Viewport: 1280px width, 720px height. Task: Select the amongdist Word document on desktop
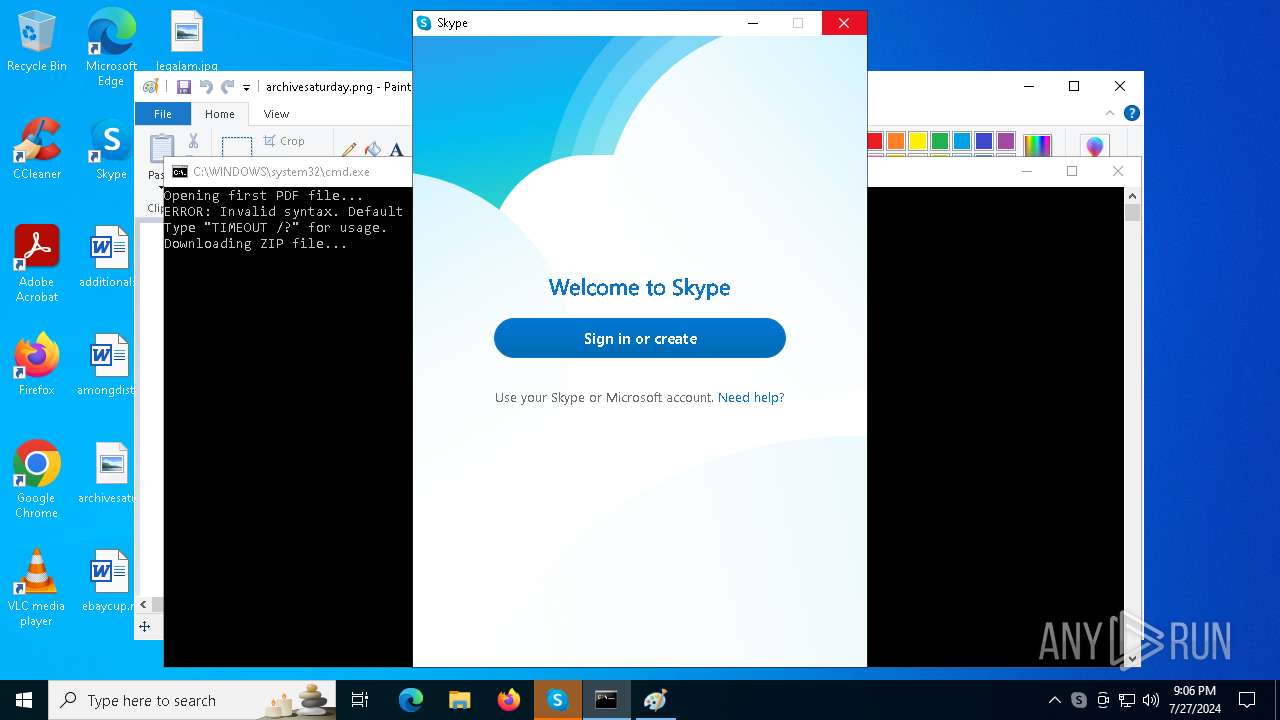point(106,365)
